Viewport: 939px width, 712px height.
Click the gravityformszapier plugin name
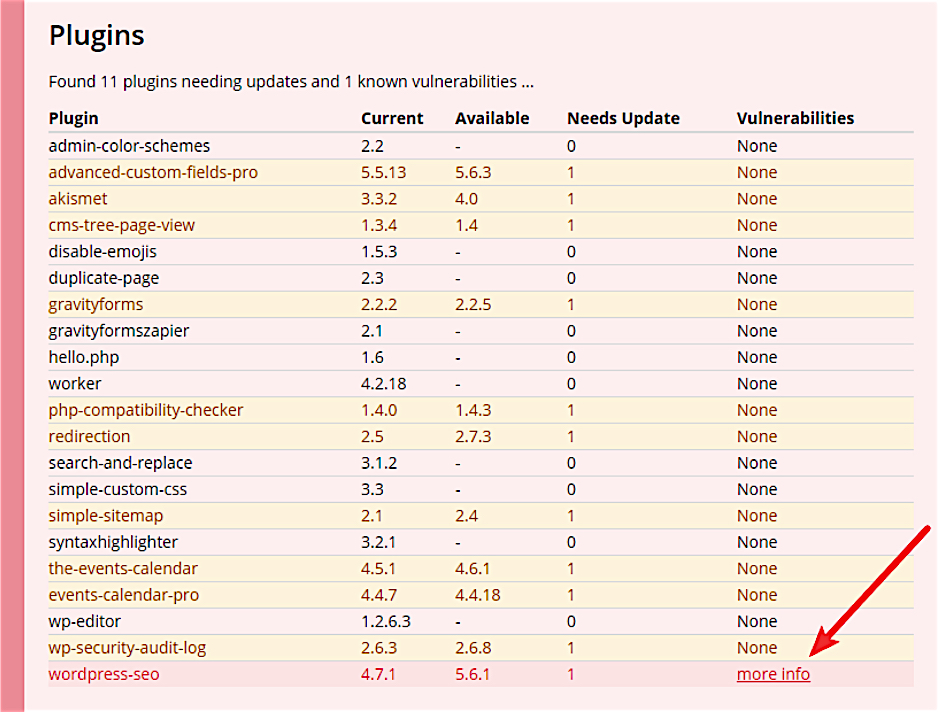(119, 331)
